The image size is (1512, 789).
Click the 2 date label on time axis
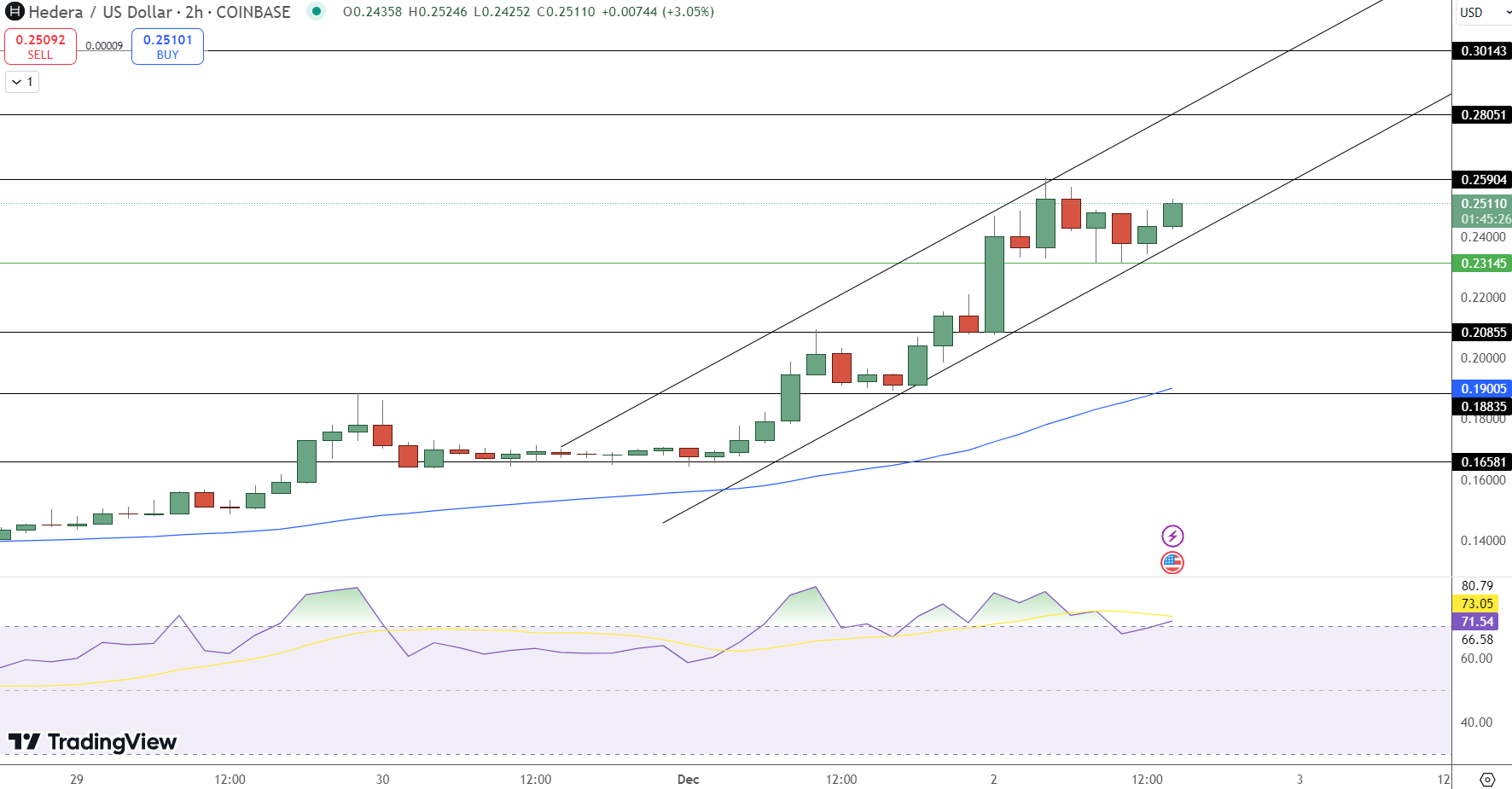(x=993, y=780)
